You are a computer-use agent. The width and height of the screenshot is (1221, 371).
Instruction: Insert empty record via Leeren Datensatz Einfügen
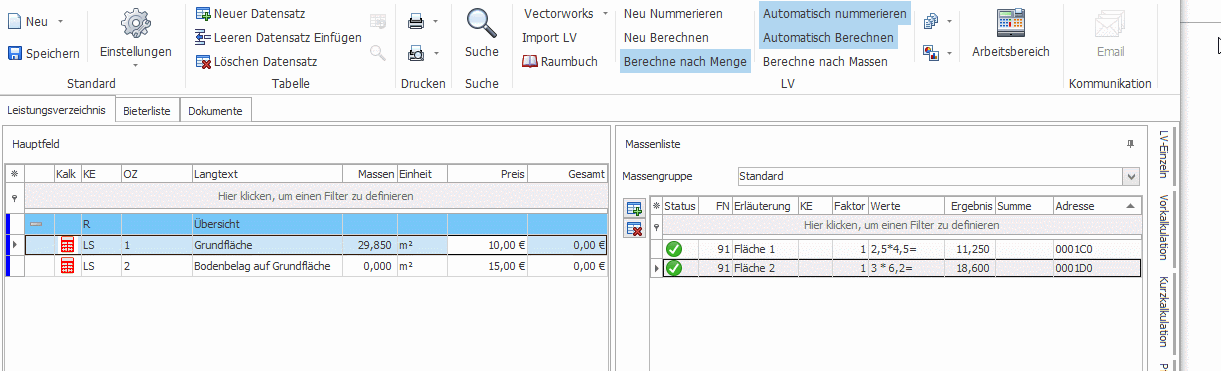click(x=278, y=37)
